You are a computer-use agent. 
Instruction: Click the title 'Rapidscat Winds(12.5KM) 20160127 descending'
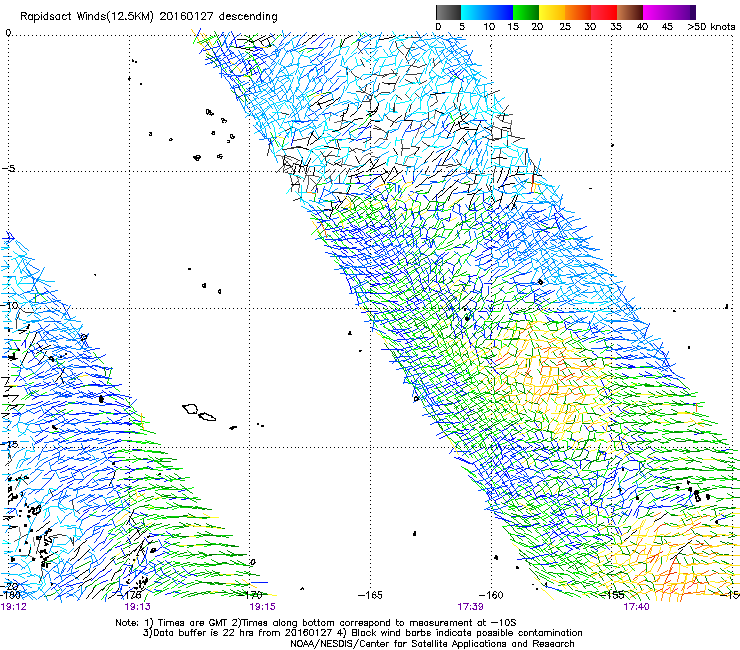point(149,17)
